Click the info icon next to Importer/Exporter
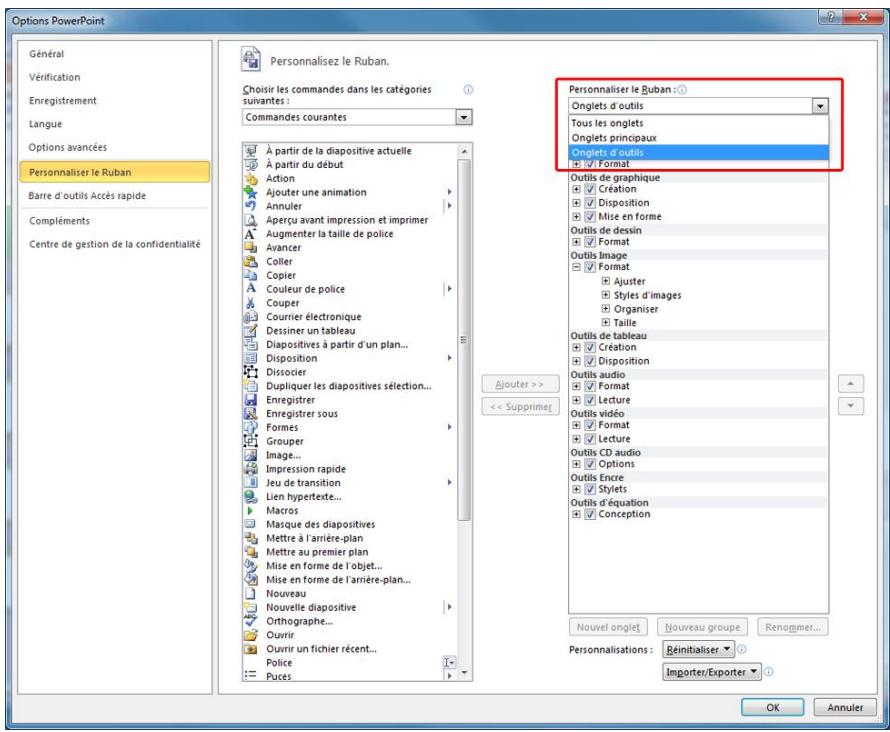This screenshot has height=732, width=890. (x=769, y=672)
